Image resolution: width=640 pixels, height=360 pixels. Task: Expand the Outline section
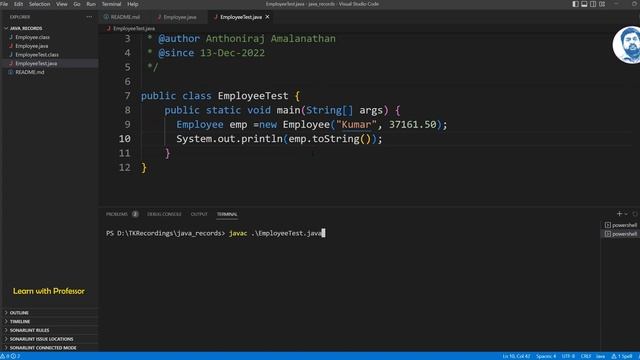[49, 313]
